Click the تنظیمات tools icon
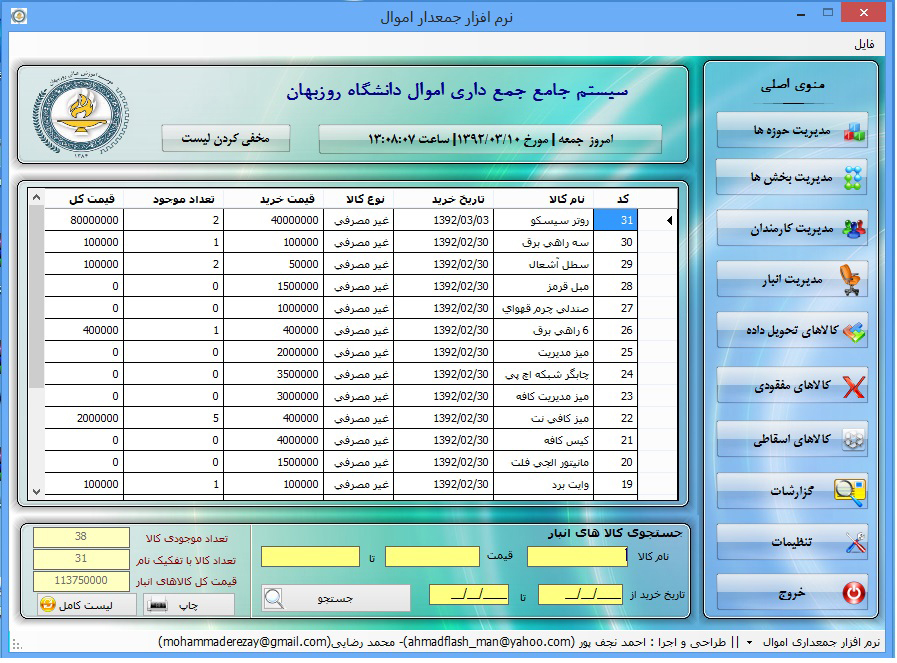The width and height of the screenshot is (897, 663). click(853, 543)
